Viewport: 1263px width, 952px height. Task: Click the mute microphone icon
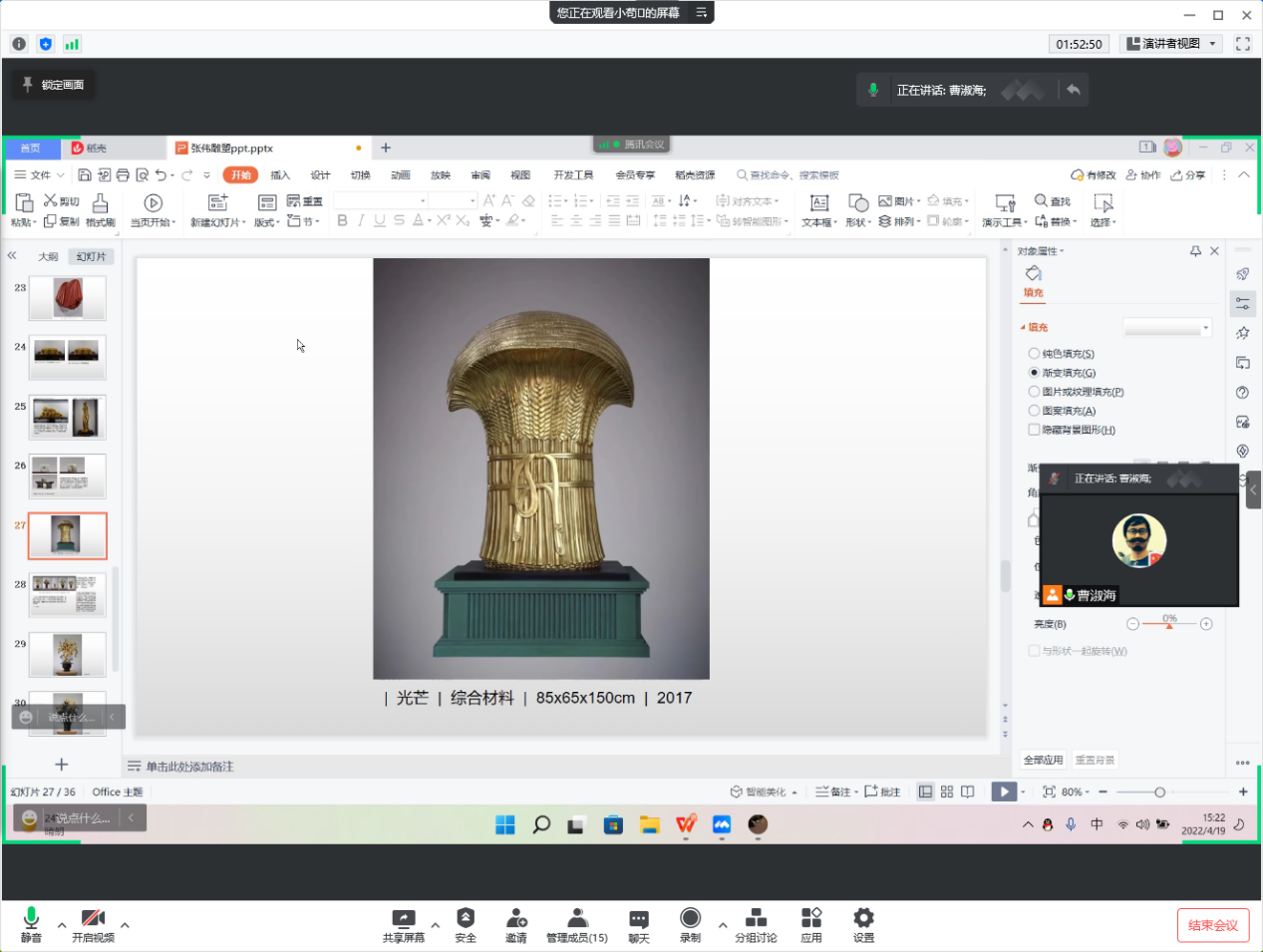click(31, 918)
